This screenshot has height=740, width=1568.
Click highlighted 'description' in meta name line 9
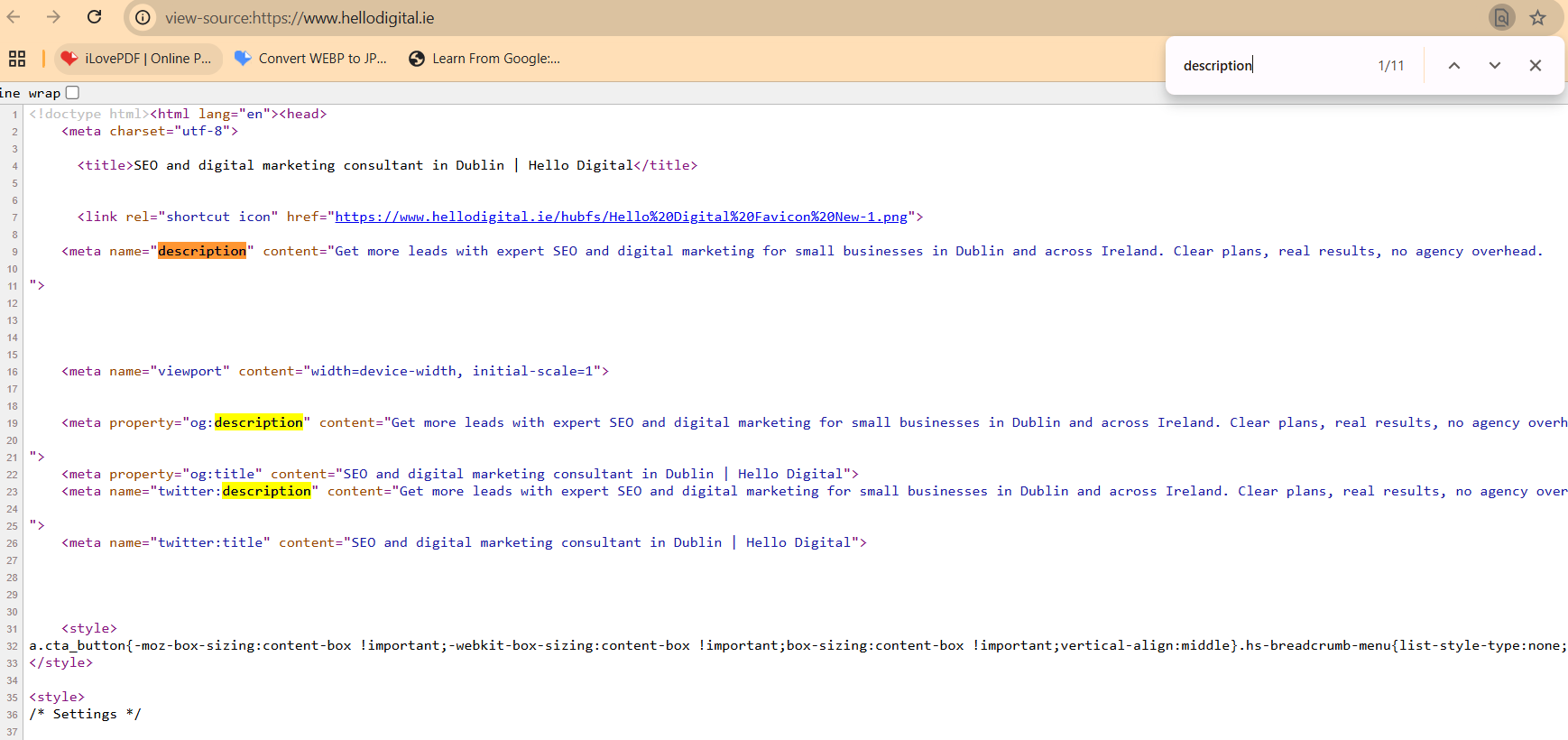coord(202,251)
